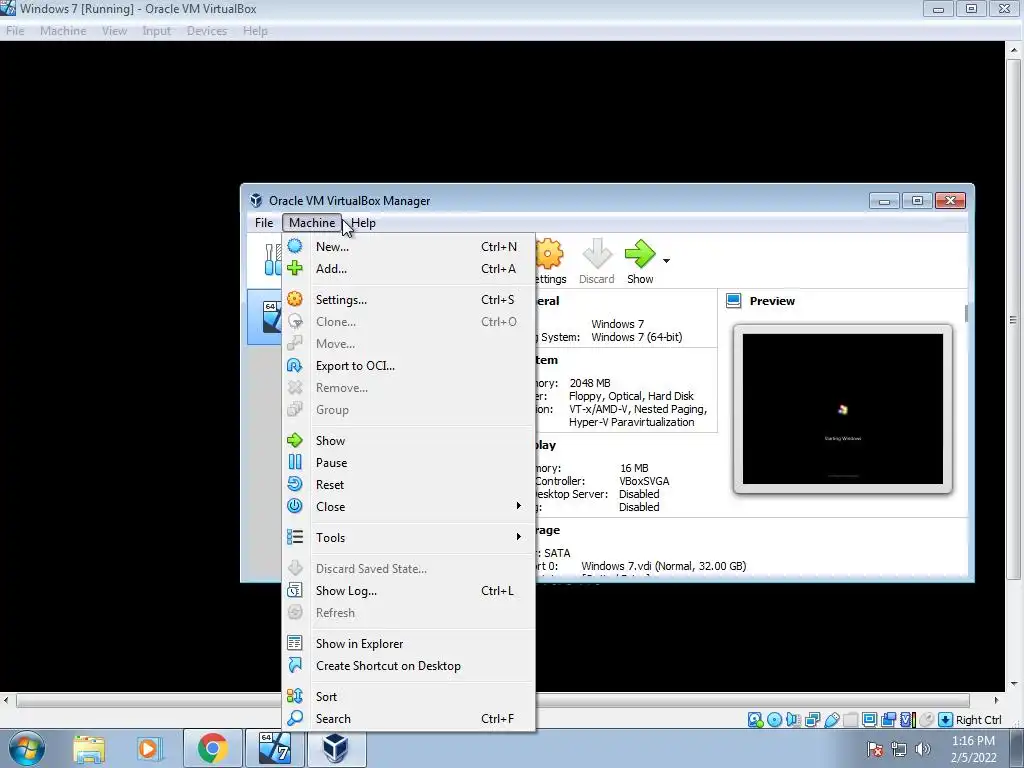Click the audio status bar icon
The width and height of the screenshot is (1024, 768).
(x=793, y=720)
